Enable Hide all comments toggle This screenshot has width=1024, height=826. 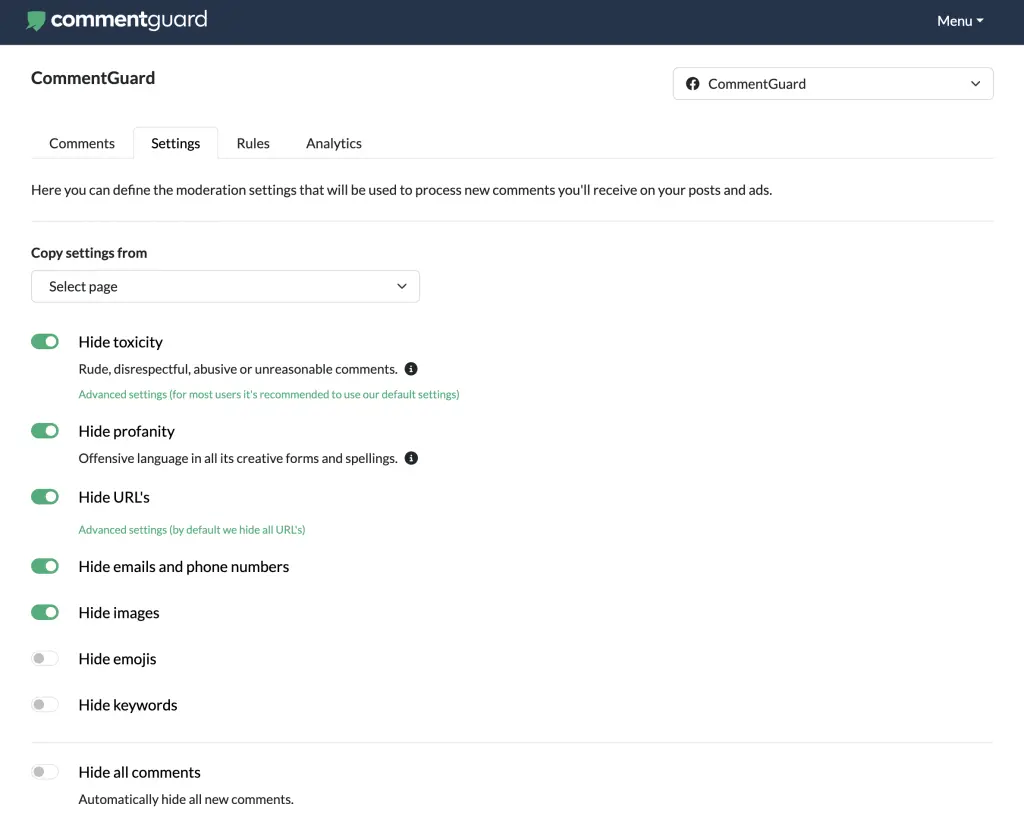(45, 772)
